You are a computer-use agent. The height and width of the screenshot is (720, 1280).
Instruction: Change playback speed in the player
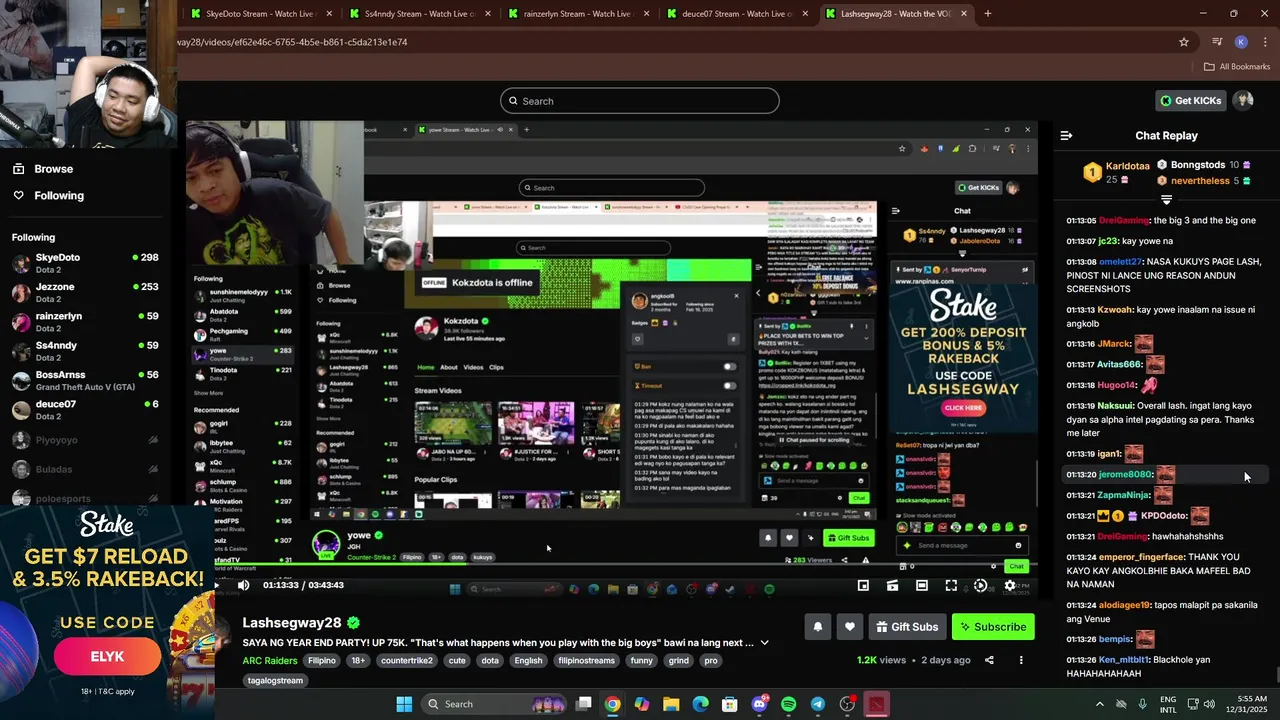(980, 585)
